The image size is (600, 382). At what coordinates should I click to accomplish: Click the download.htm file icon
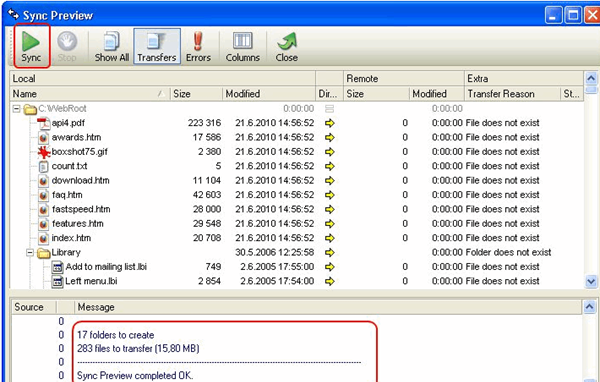[x=44, y=181]
